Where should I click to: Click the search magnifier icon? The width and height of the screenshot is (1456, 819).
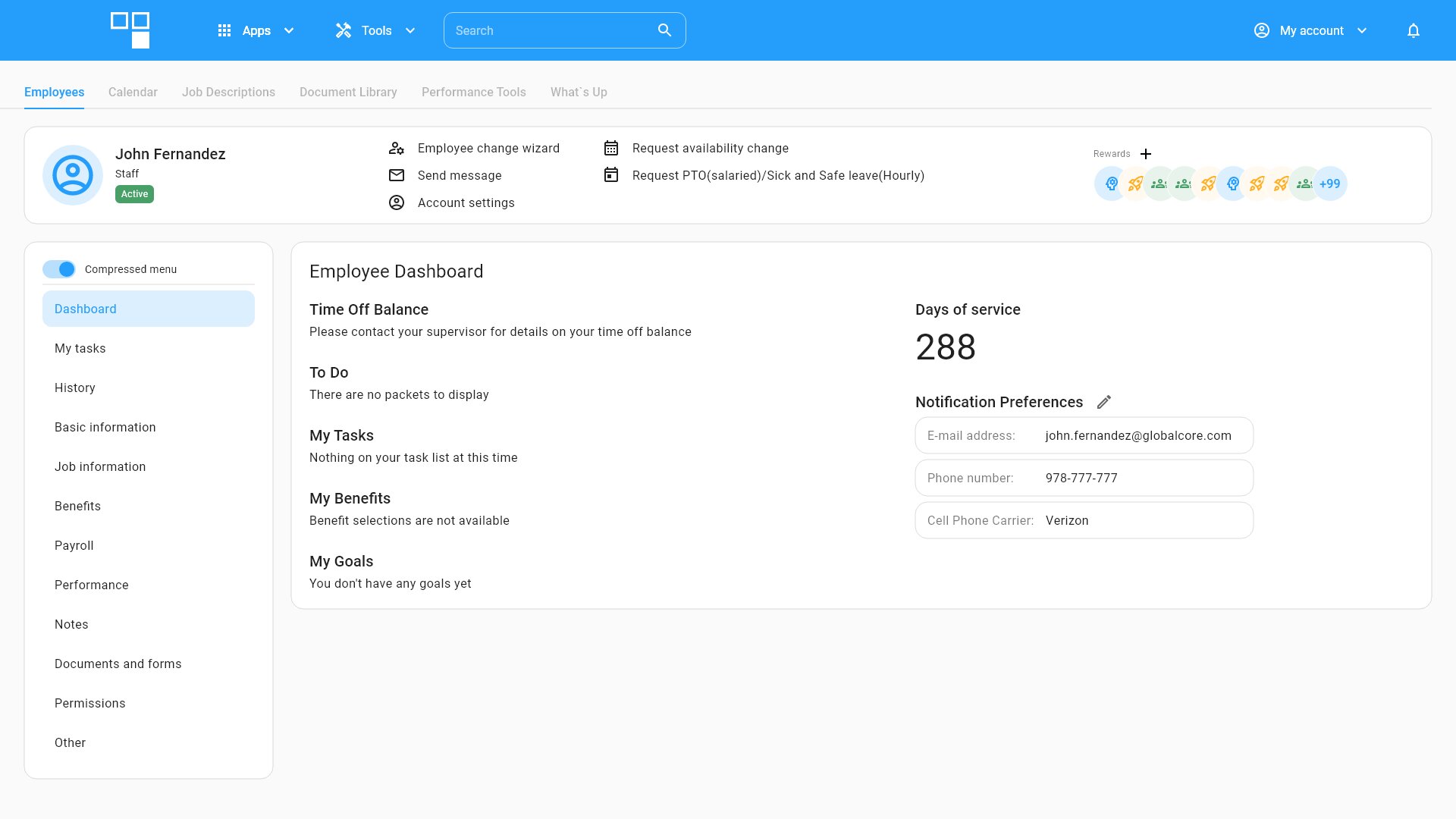(664, 30)
